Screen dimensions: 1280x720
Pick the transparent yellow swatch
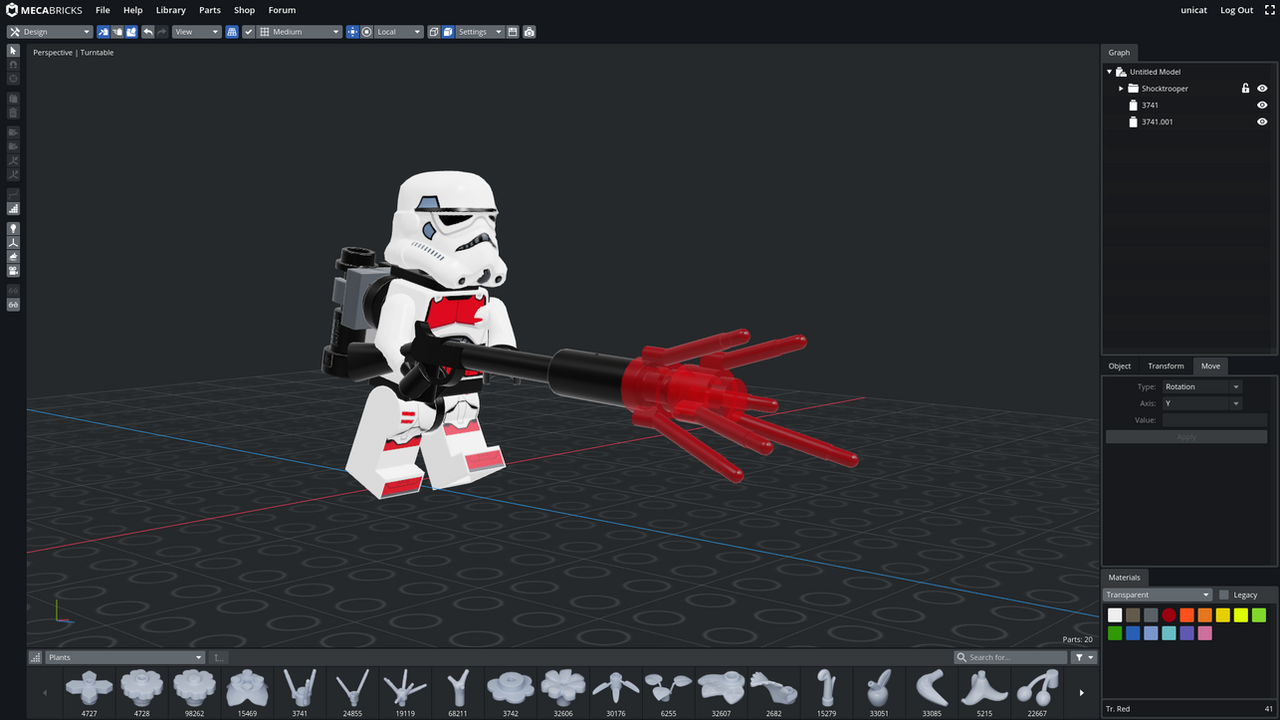[1223, 615]
